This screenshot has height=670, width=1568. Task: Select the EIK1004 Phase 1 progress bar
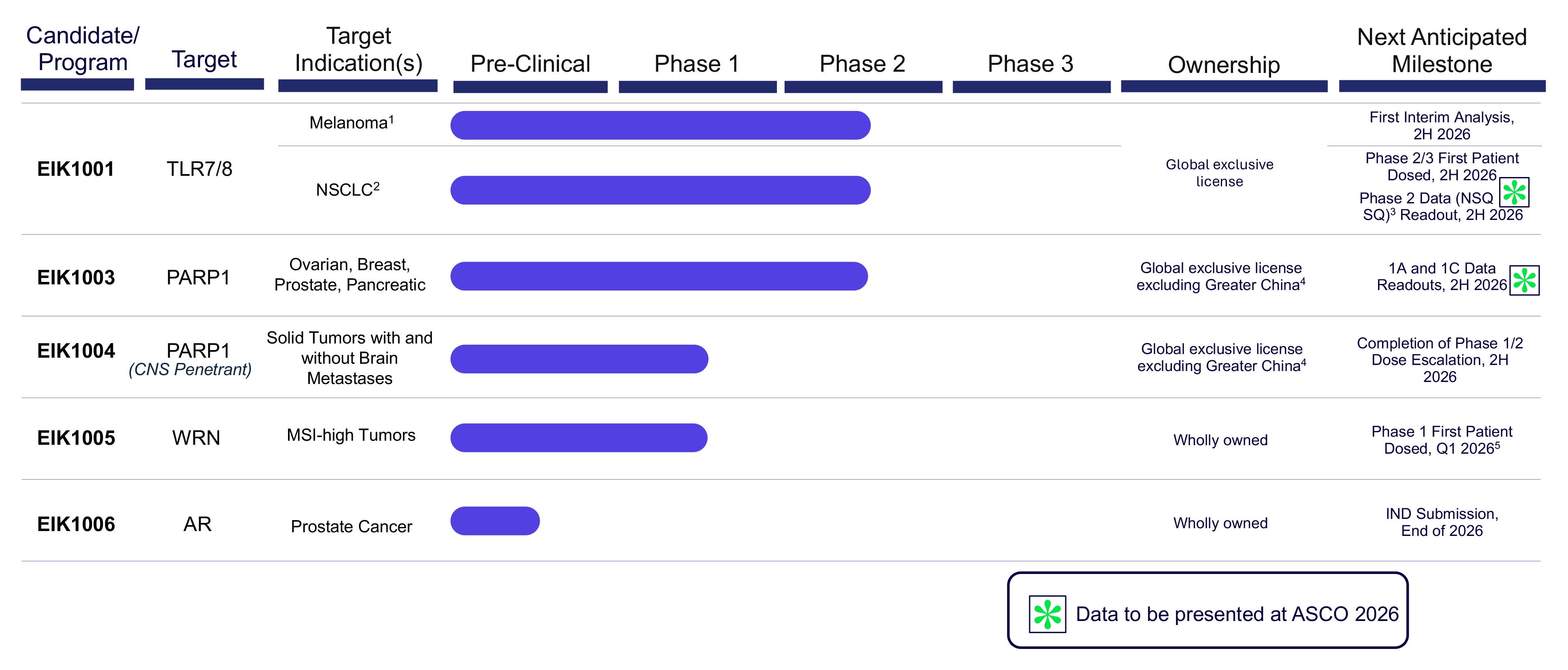coord(580,359)
